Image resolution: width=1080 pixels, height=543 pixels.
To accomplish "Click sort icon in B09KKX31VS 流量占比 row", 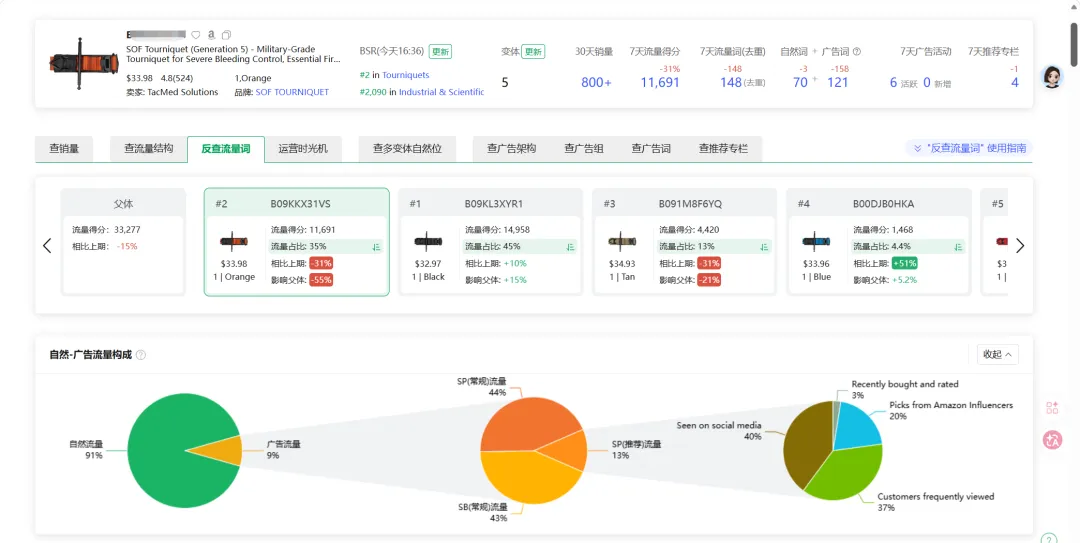I will point(377,247).
